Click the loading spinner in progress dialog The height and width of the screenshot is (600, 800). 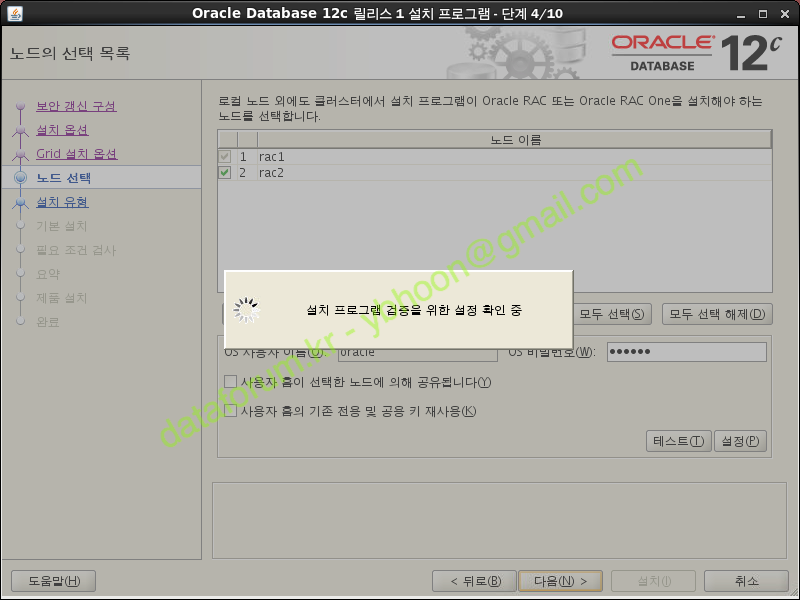(x=246, y=310)
